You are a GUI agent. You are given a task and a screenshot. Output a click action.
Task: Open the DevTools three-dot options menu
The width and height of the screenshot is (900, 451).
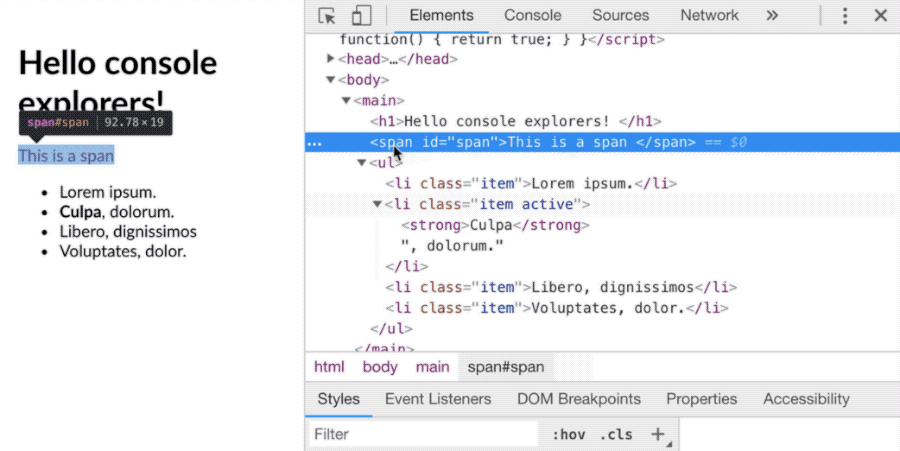pos(845,15)
